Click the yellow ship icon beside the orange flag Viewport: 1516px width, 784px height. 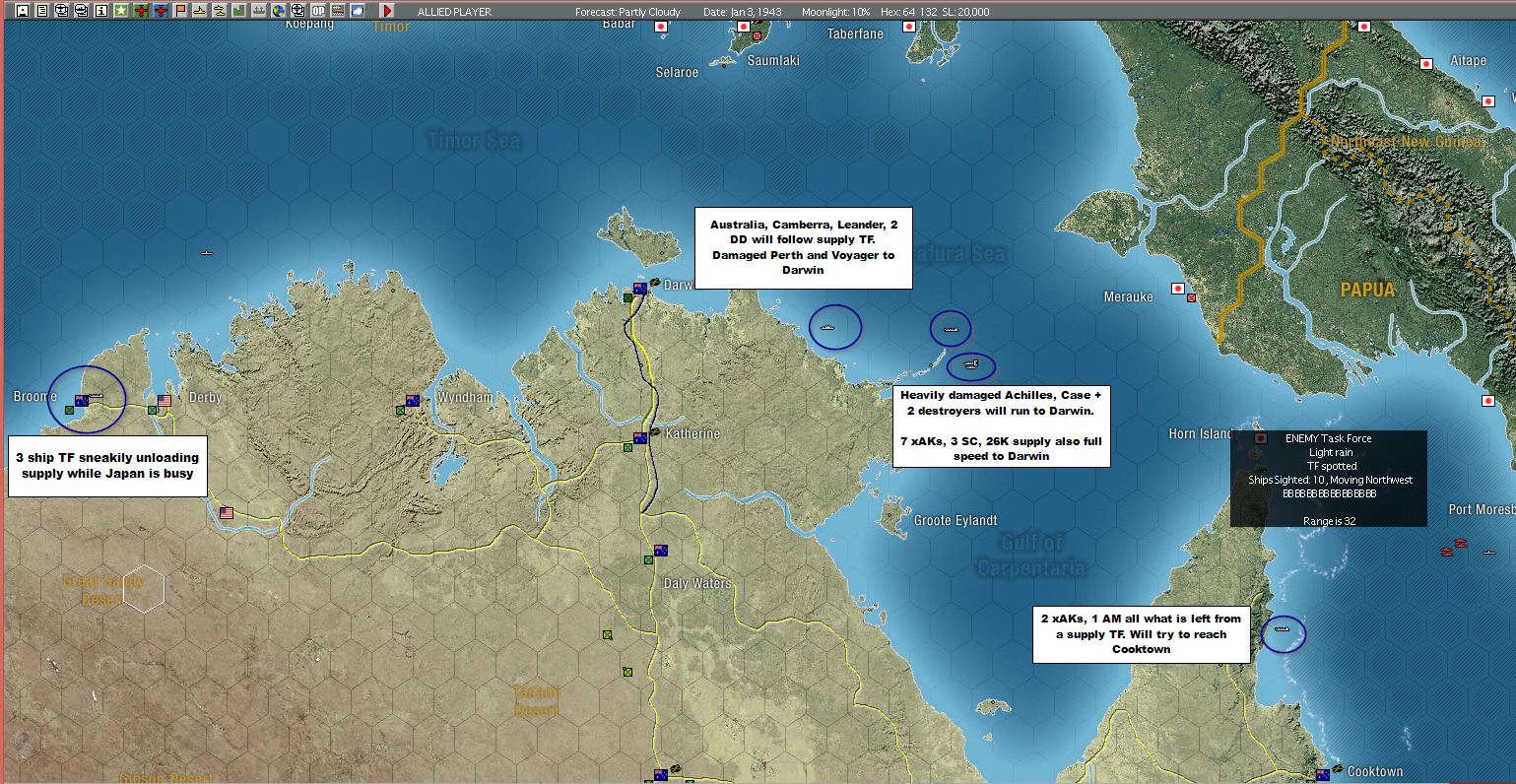(x=199, y=11)
